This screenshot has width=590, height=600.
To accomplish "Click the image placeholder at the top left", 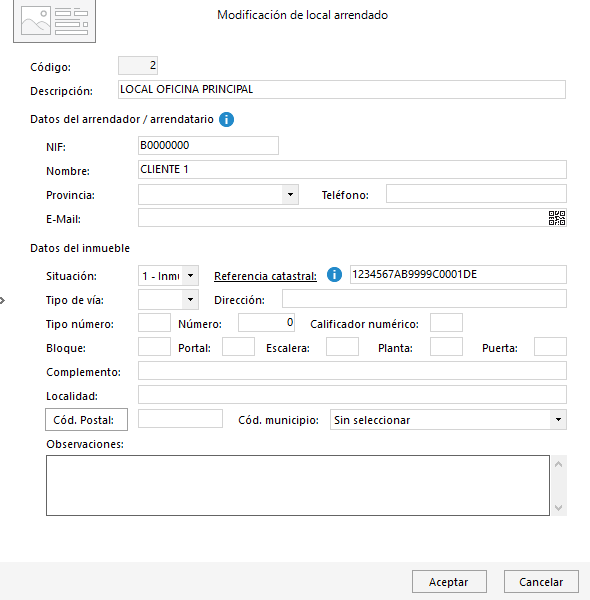I will 54,21.
